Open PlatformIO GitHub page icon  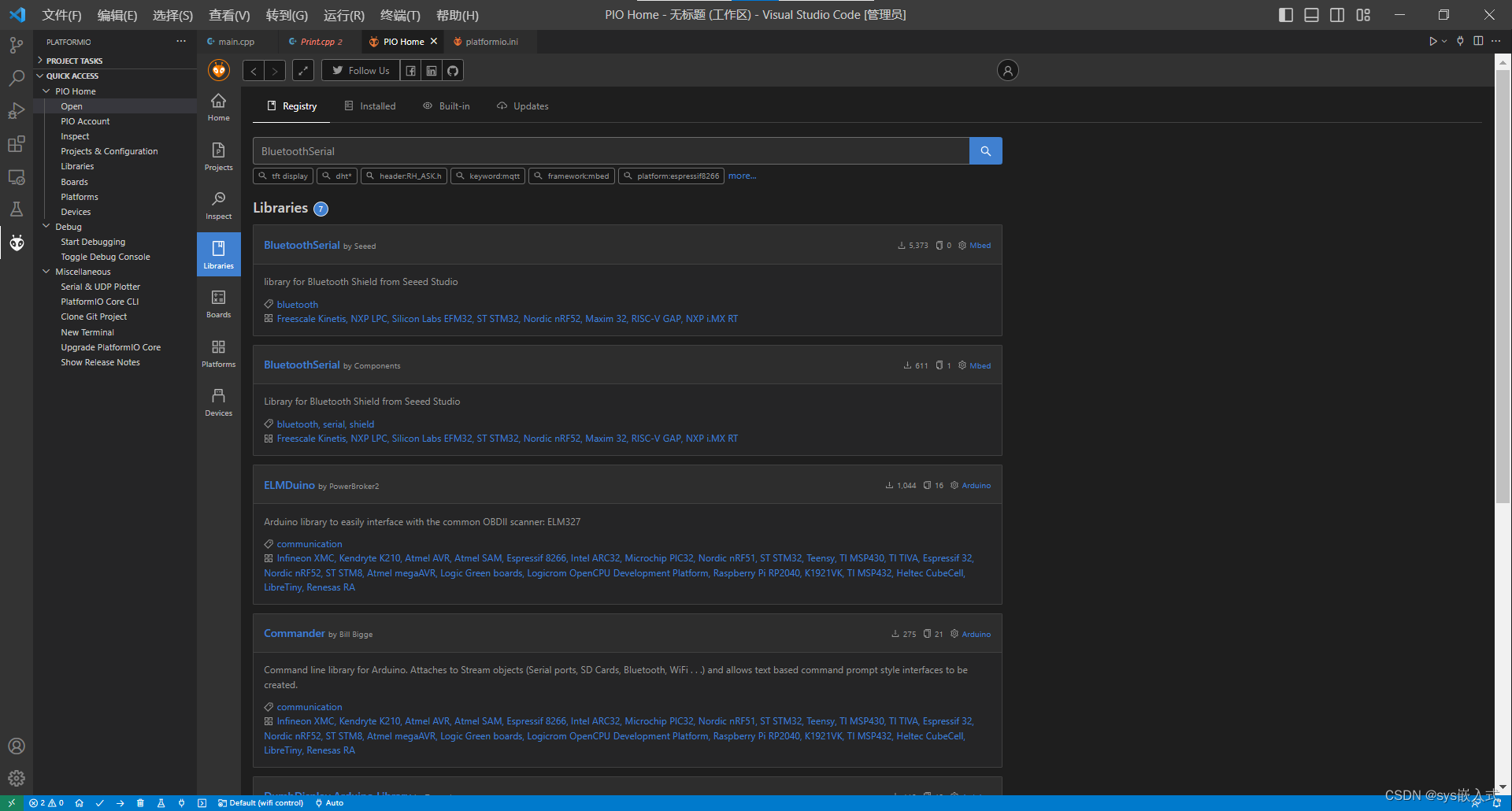coord(453,71)
